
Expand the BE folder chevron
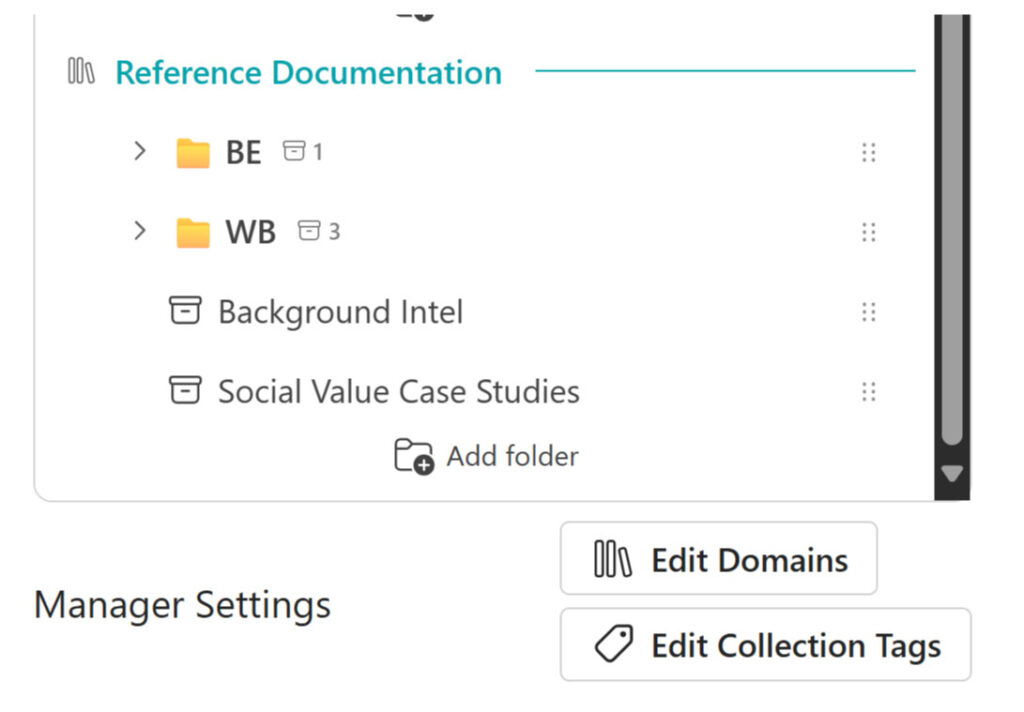(x=140, y=152)
